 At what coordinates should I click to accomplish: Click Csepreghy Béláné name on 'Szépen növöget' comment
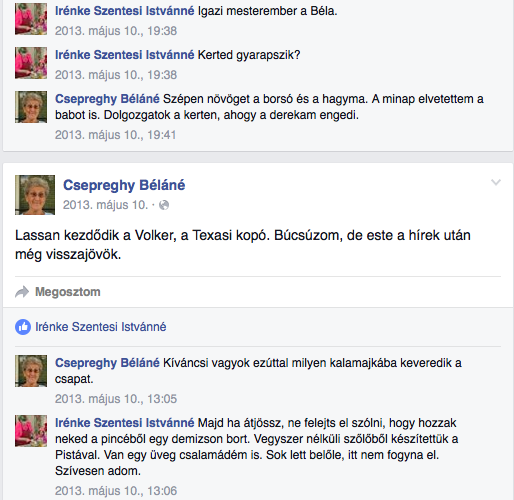click(x=107, y=99)
